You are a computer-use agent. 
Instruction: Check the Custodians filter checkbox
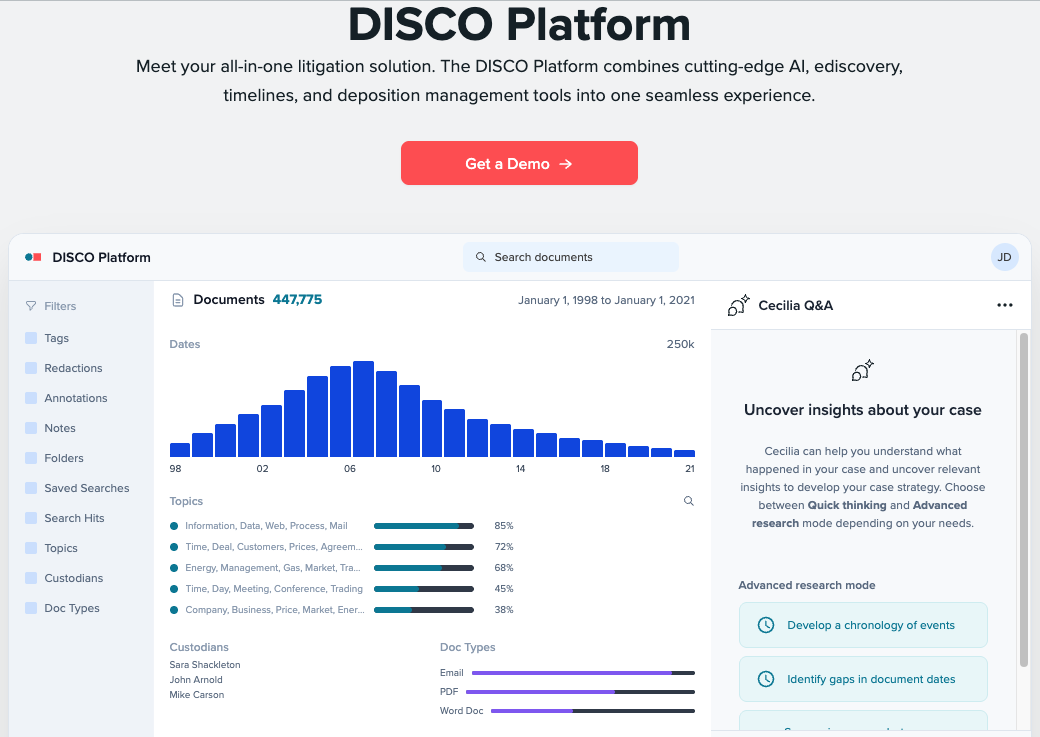[32, 578]
